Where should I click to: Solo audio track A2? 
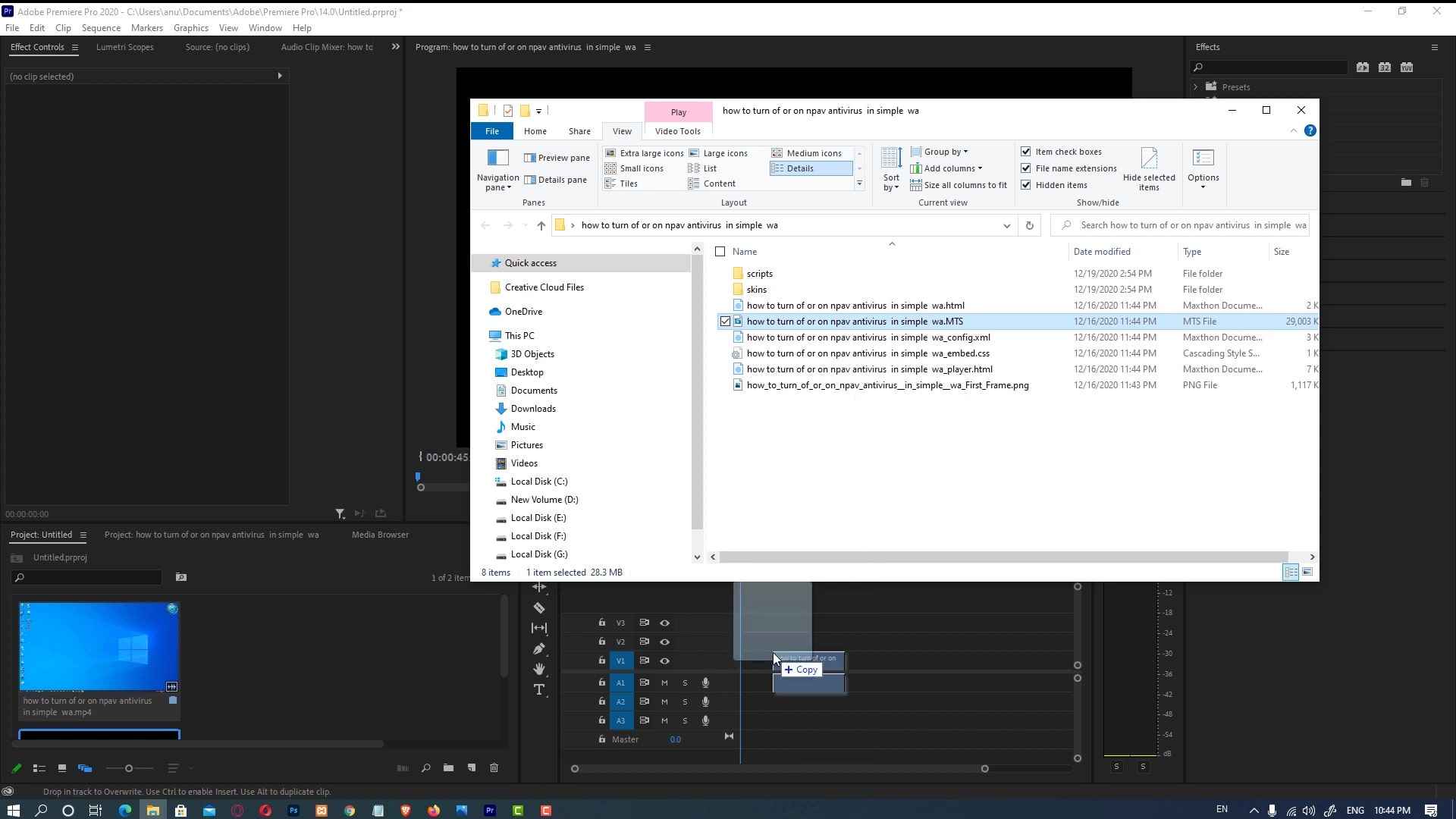685,702
